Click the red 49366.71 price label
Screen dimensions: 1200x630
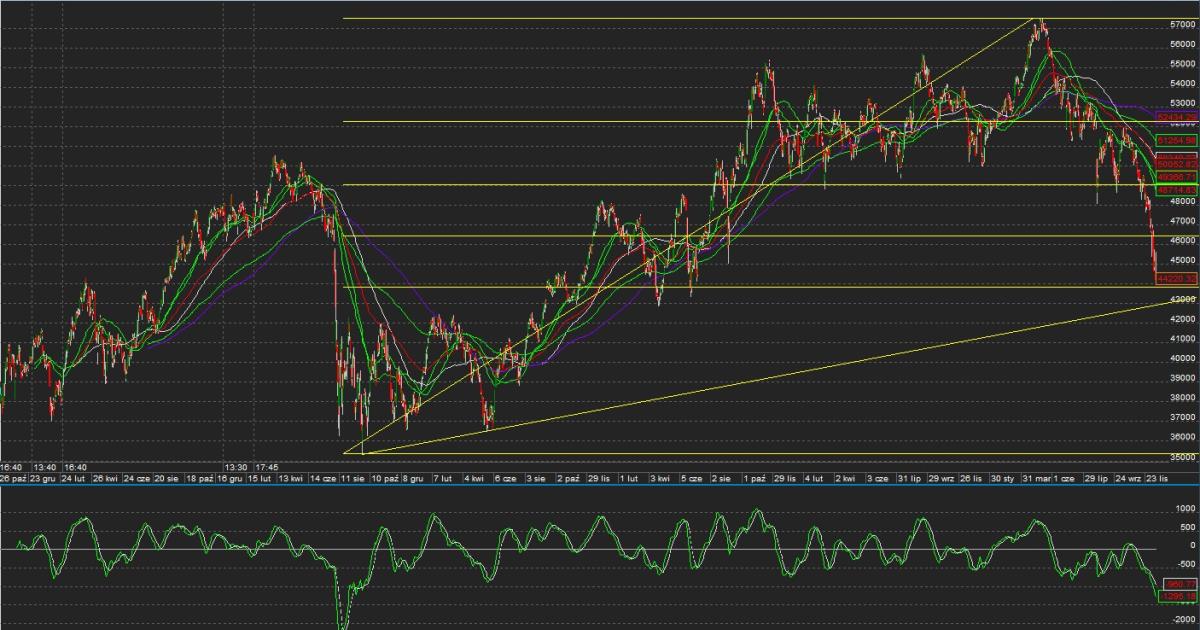(x=1176, y=176)
